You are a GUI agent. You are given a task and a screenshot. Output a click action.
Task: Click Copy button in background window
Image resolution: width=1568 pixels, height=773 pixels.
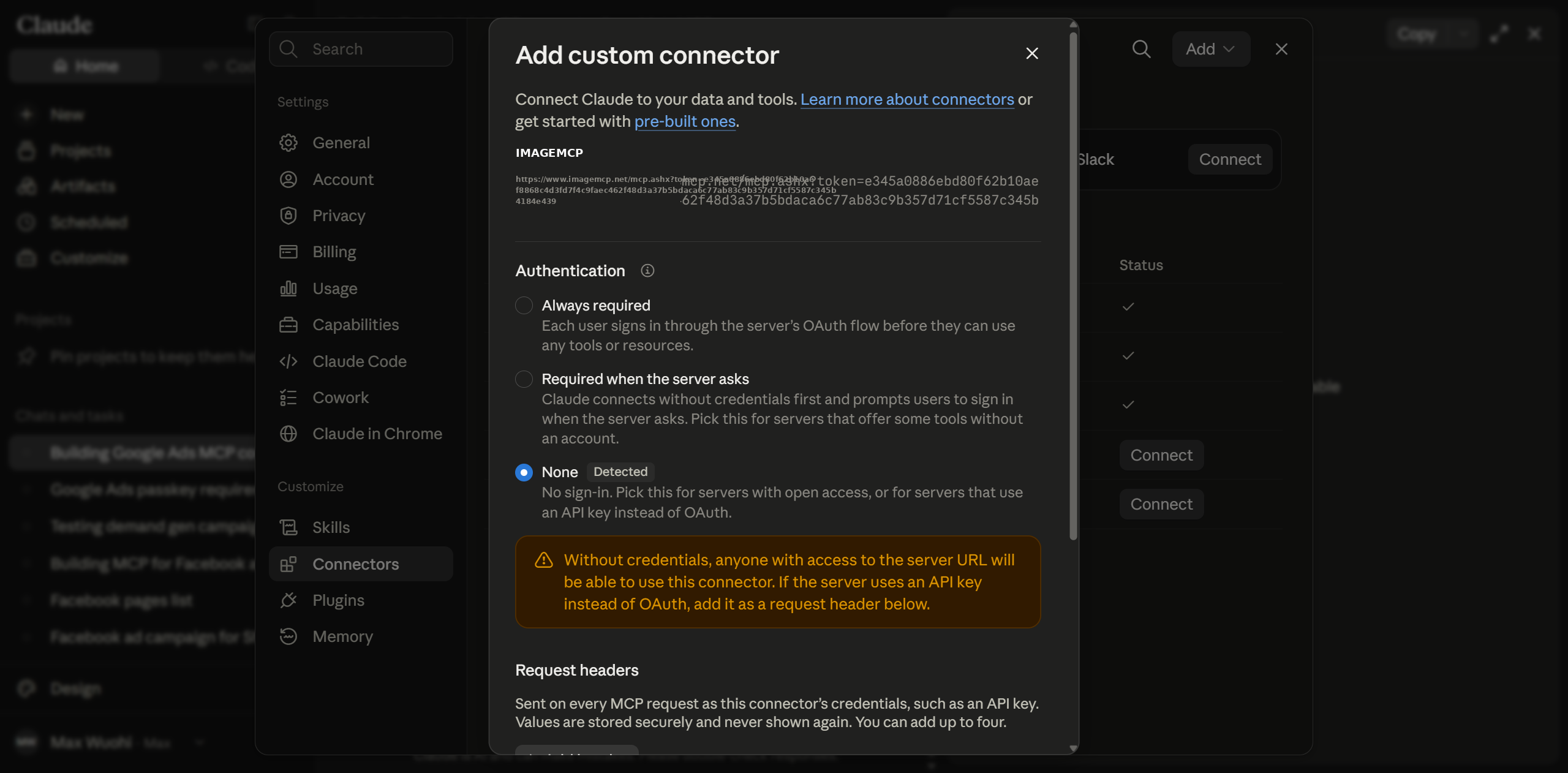pos(1417,34)
